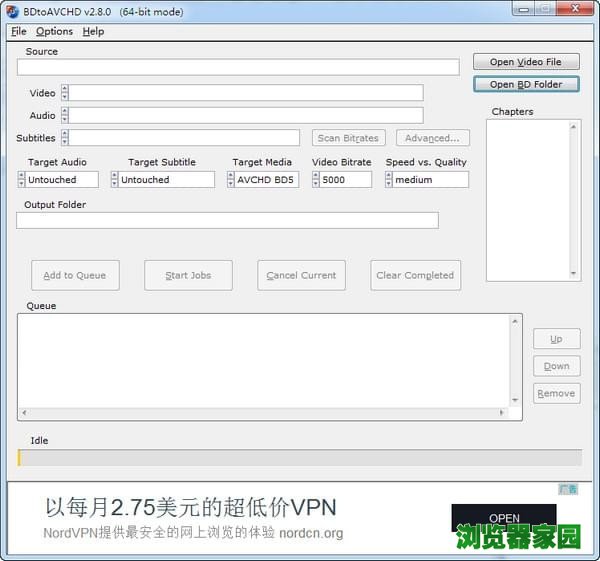Viewport: 600px width, 561px height.
Task: Open the Help menu
Action: pyautogui.click(x=93, y=31)
